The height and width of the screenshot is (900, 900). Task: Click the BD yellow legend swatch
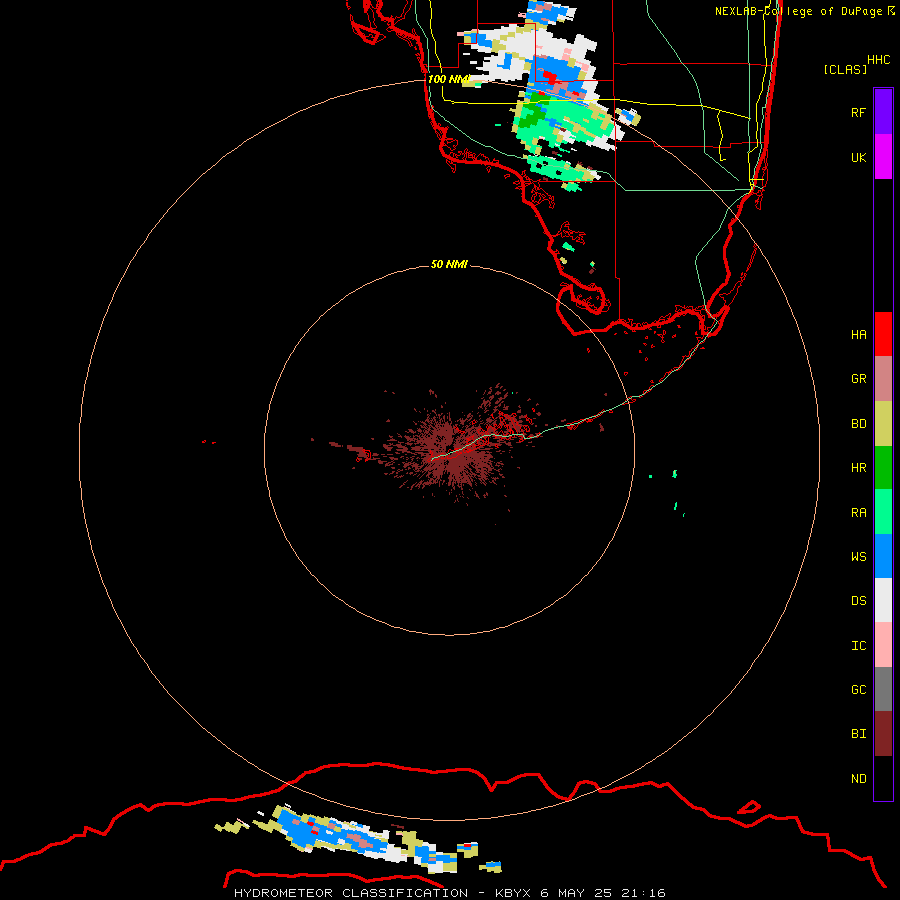tap(883, 424)
